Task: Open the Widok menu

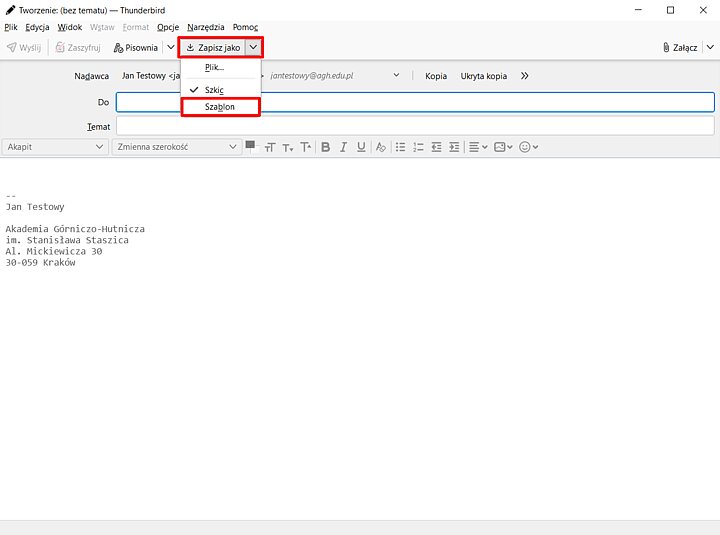Action: tap(69, 27)
